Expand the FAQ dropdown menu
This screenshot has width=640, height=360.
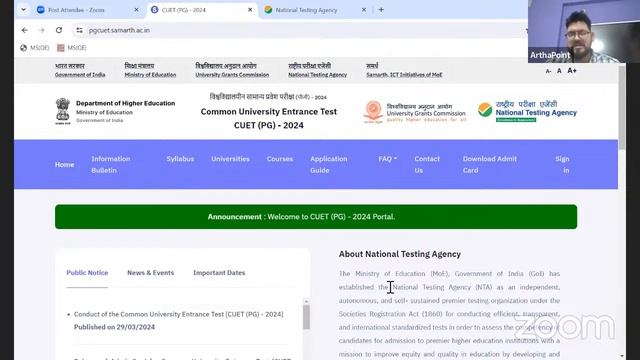tap(387, 159)
